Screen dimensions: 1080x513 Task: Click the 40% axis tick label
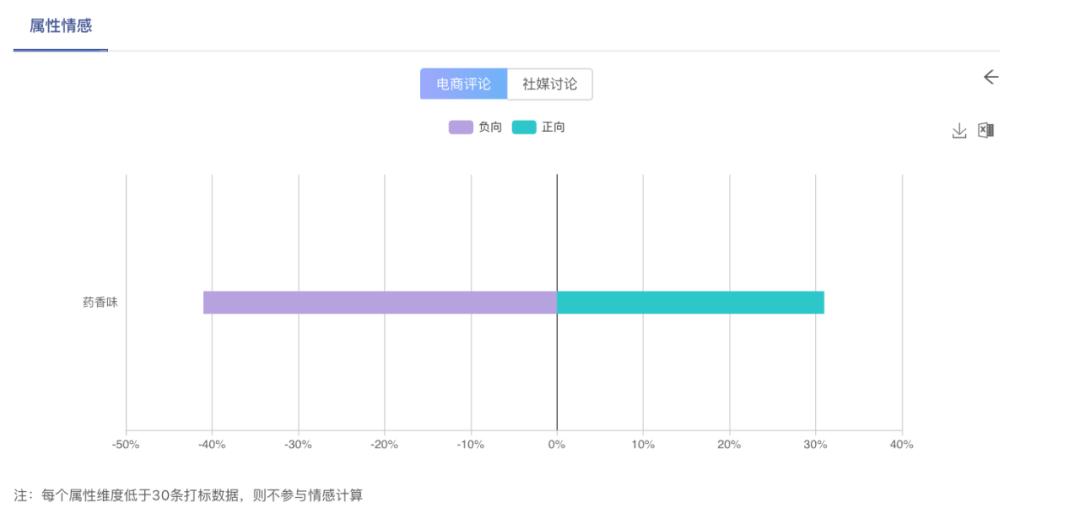coord(901,444)
